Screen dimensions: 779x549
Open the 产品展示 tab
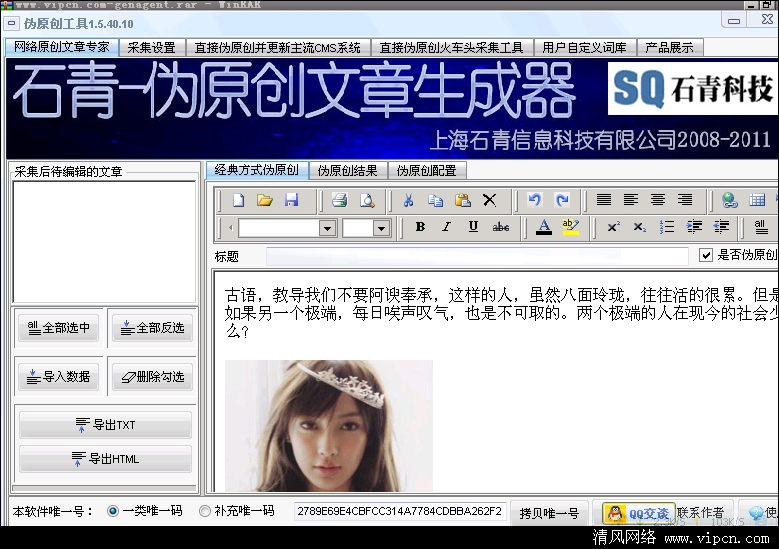(669, 48)
